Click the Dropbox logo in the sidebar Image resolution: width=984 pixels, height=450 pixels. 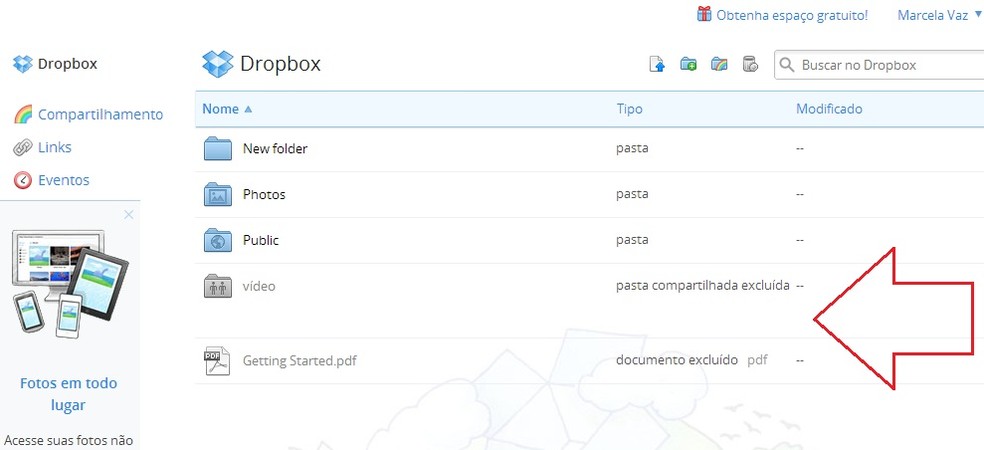click(23, 64)
